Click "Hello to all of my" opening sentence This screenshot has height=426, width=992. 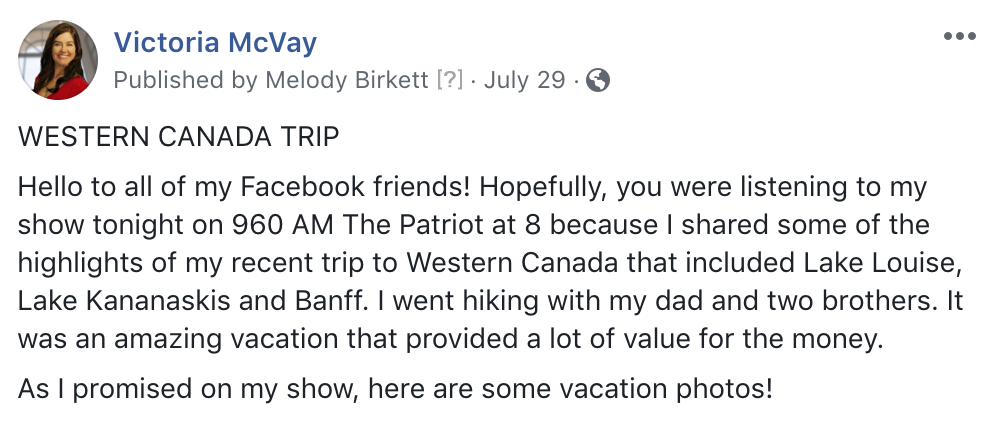click(125, 188)
